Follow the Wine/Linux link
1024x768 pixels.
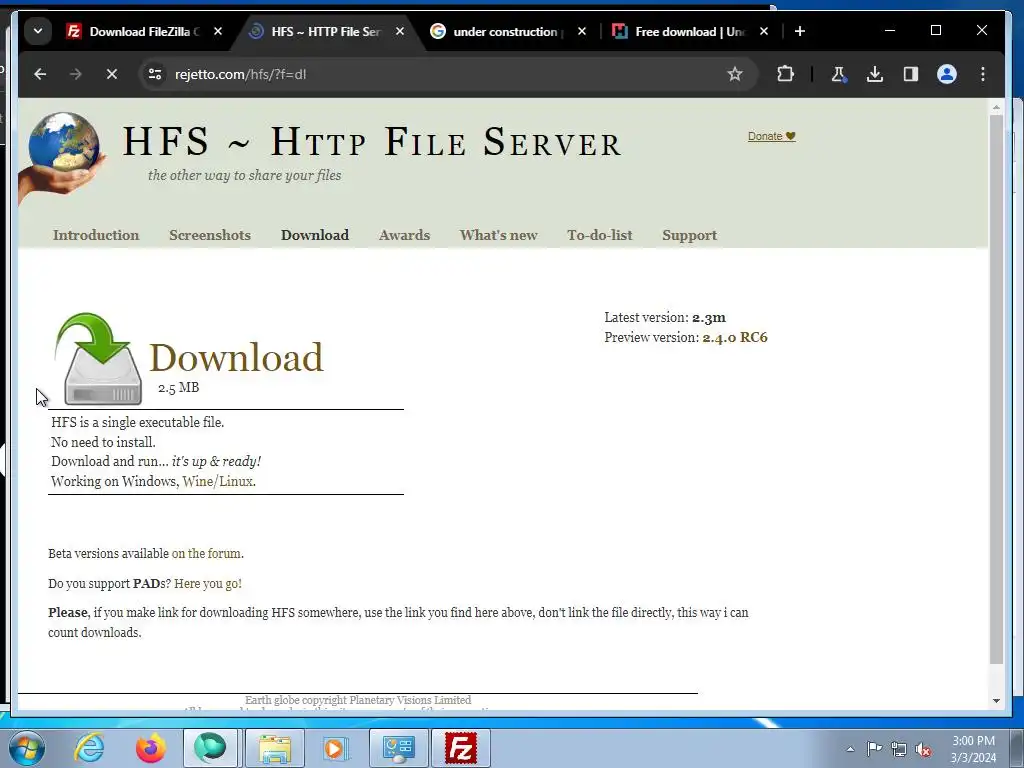click(x=217, y=481)
